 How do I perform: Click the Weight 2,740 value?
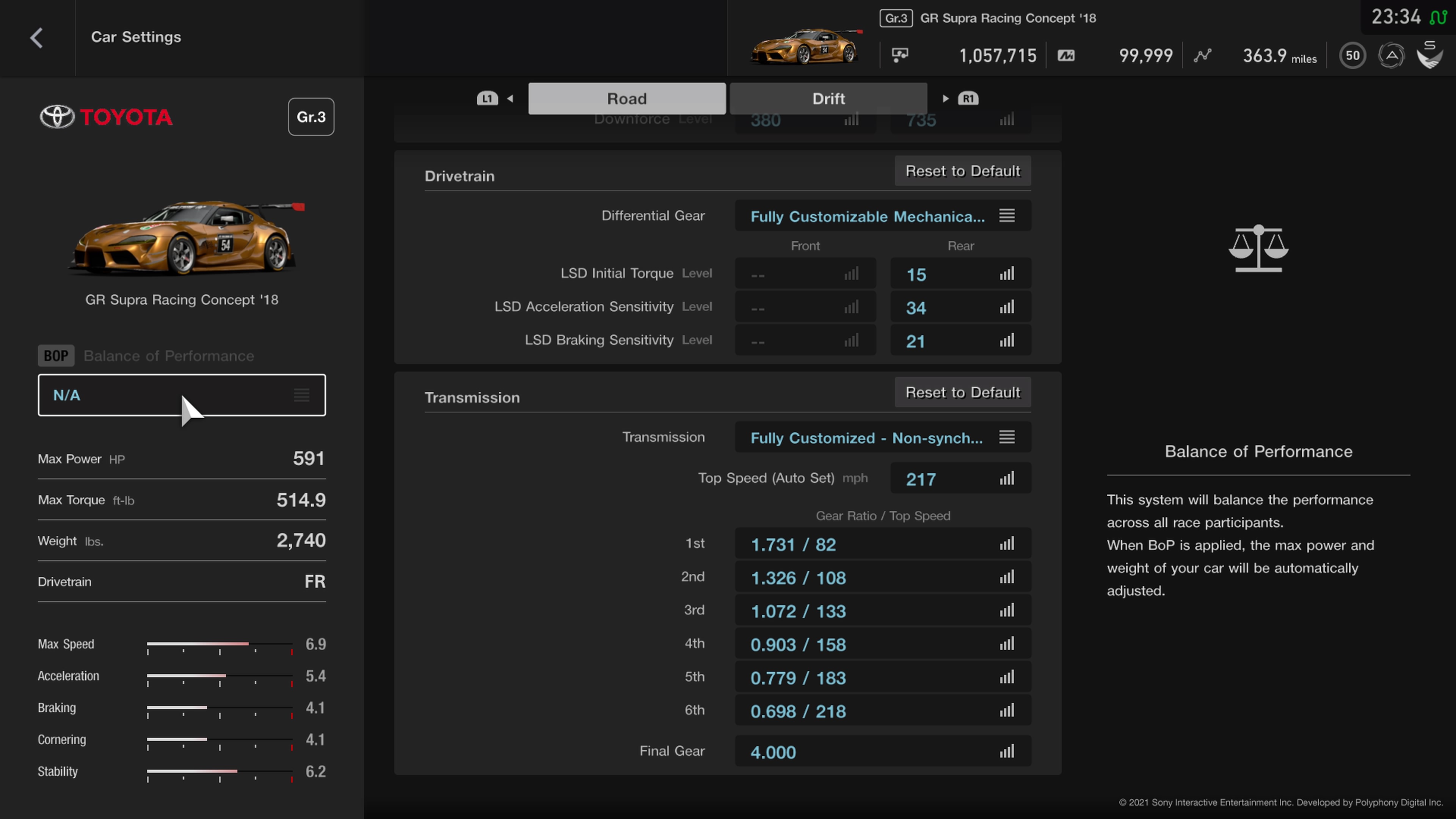point(301,540)
